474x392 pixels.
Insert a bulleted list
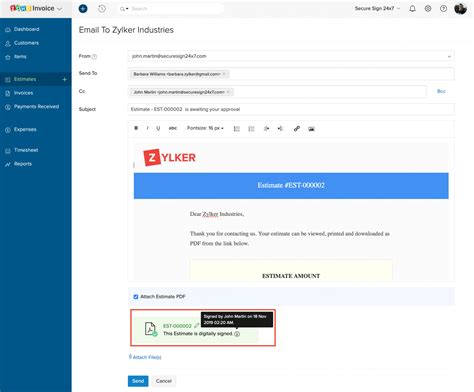[x=237, y=129]
